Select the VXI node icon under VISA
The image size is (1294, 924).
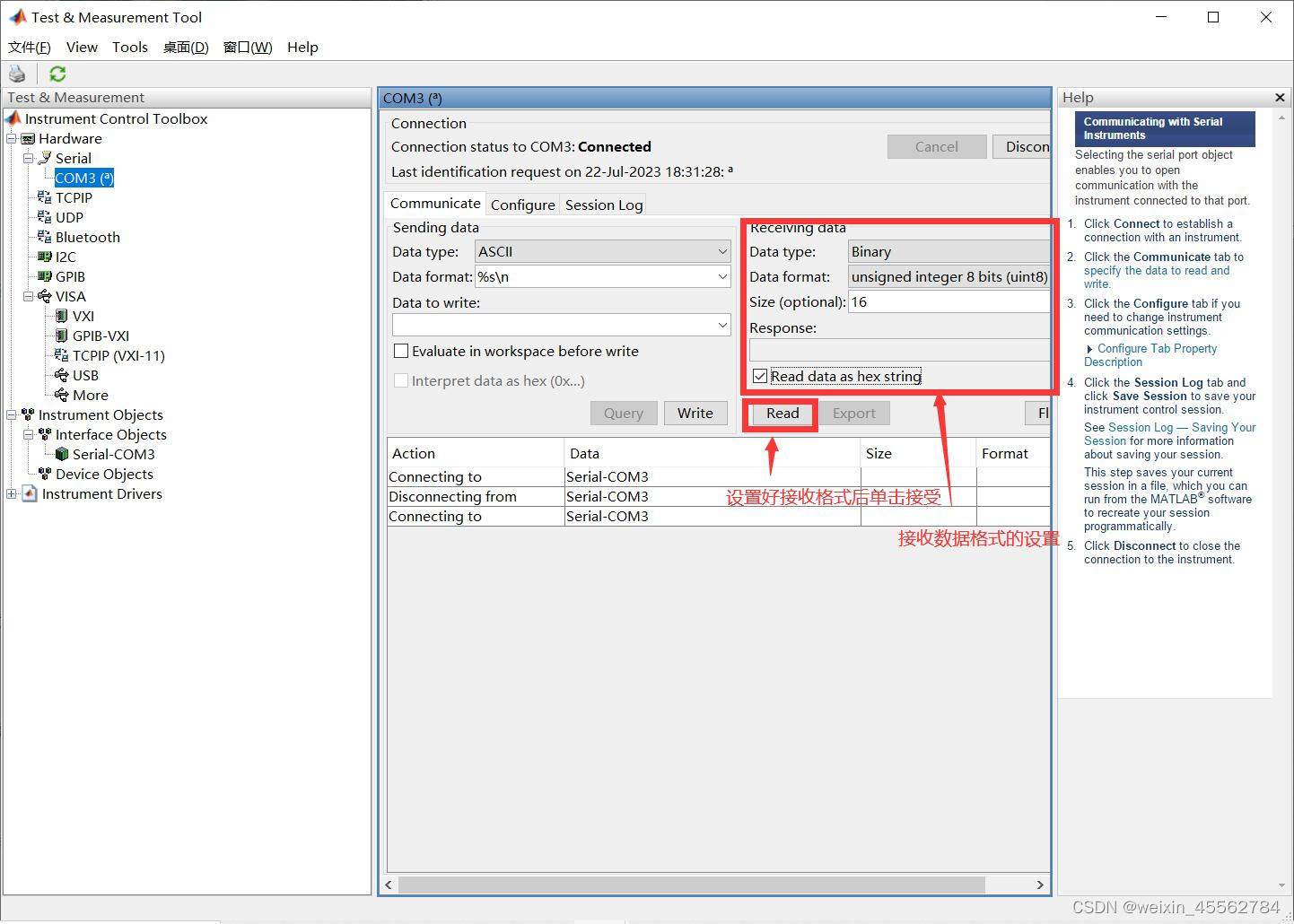[x=60, y=316]
